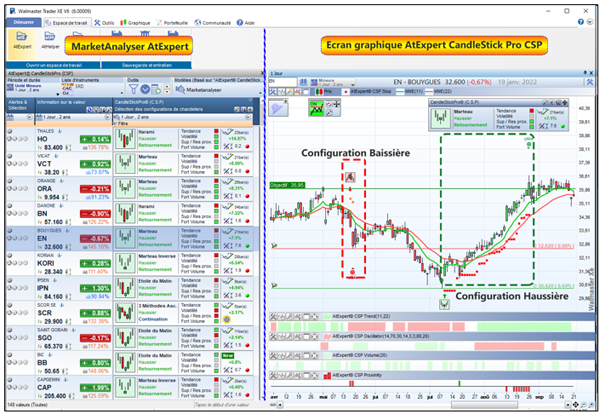Open chart settings wrench beside the date
Viewport: 600px width, 414px height.
pos(590,82)
